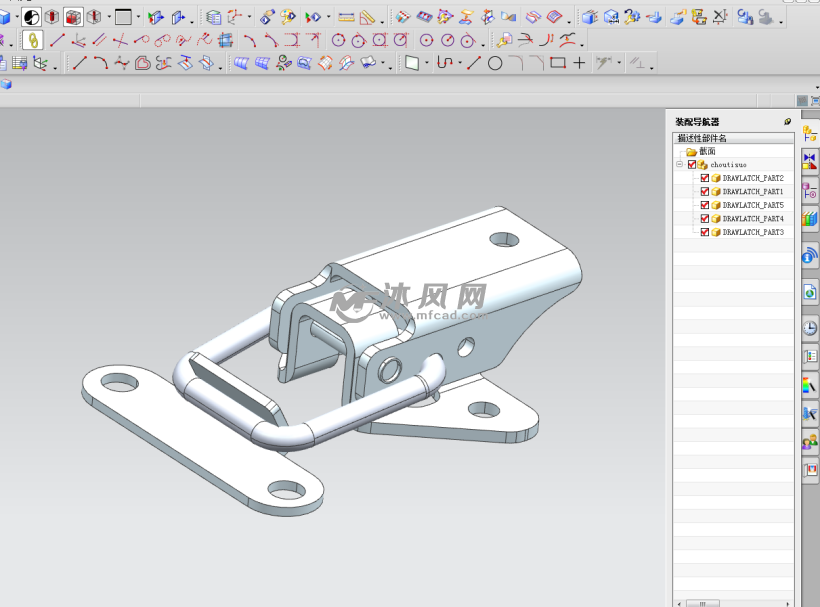Uncheck the choutisuo assembly checkbox
The image size is (820, 607).
click(692, 165)
